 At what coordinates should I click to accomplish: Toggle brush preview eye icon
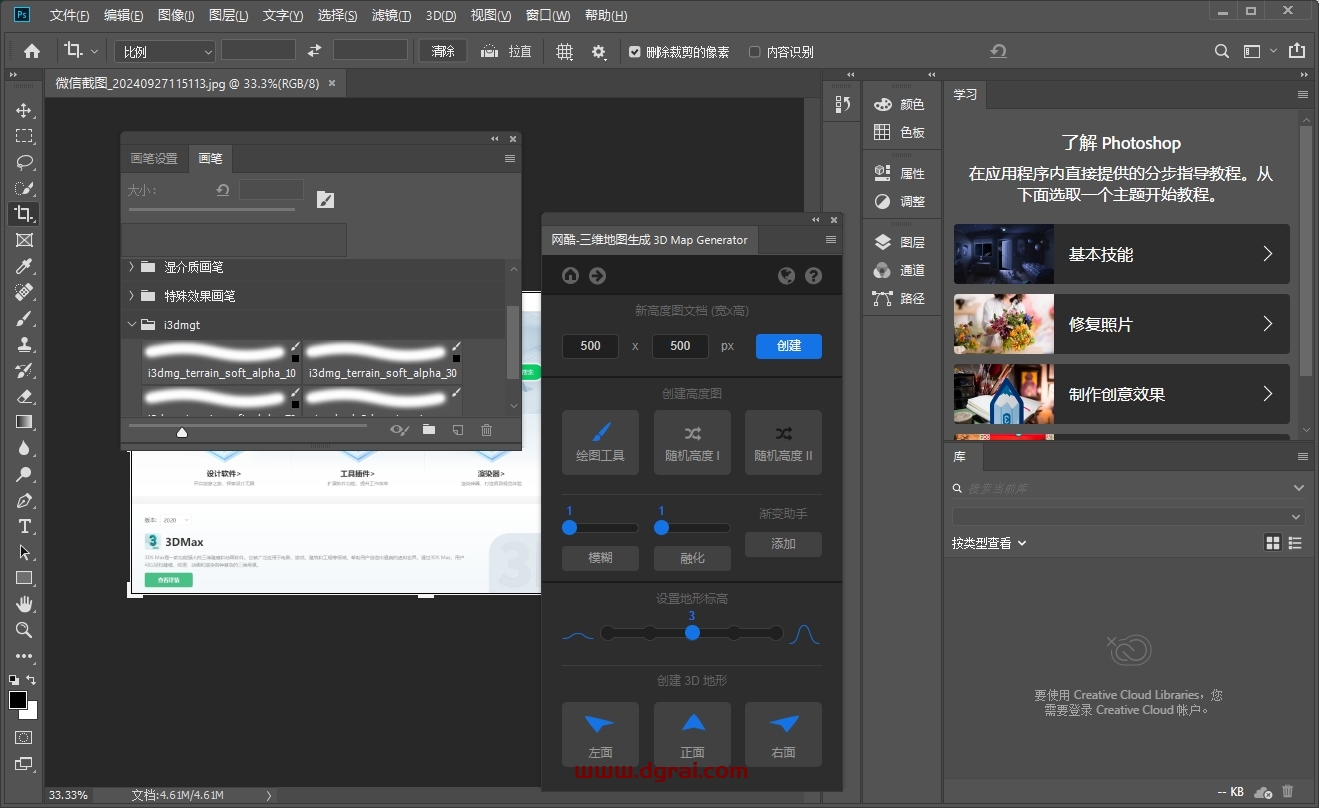(x=399, y=430)
